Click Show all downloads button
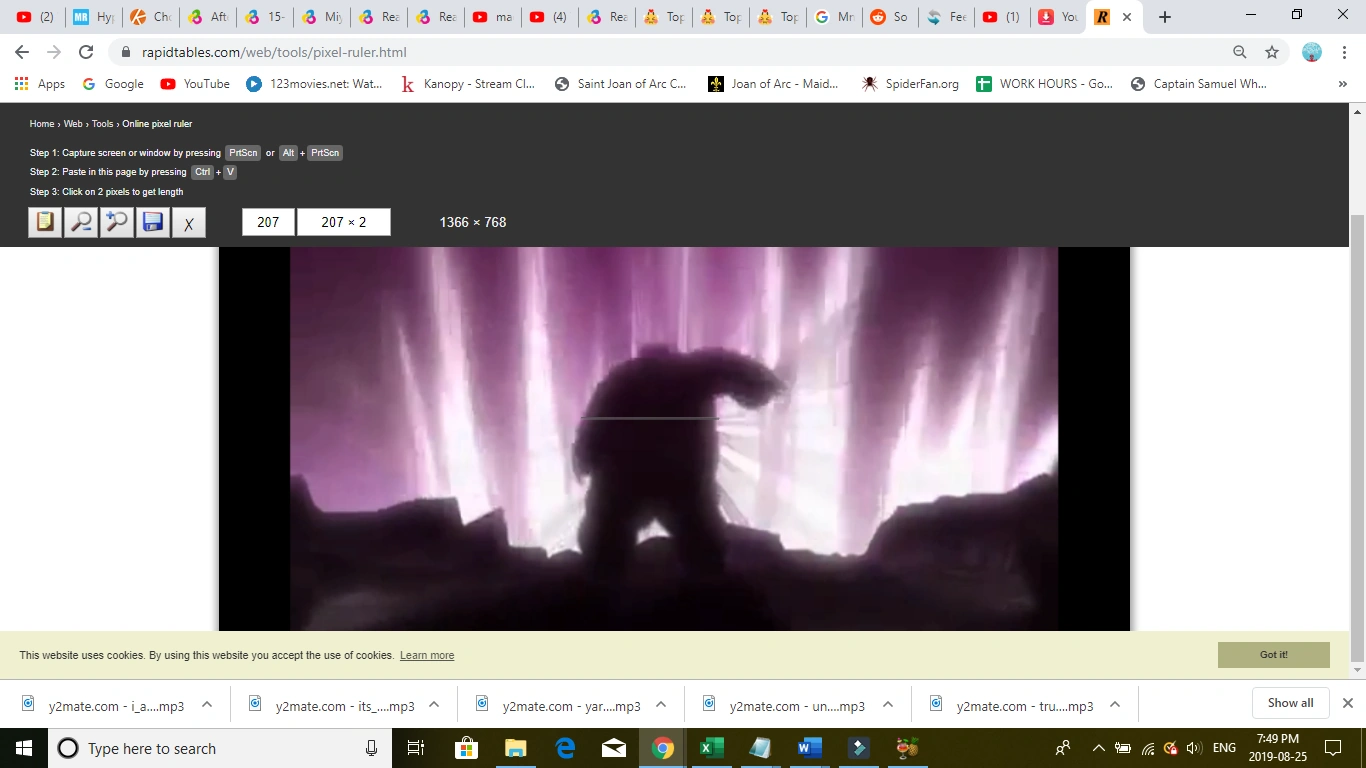1366x768 pixels. [1290, 703]
